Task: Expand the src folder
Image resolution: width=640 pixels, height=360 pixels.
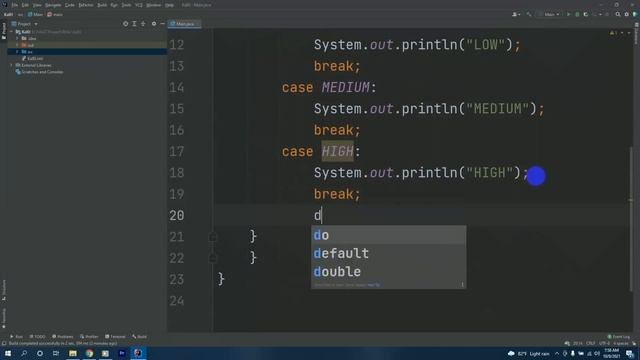Action: coord(18,52)
